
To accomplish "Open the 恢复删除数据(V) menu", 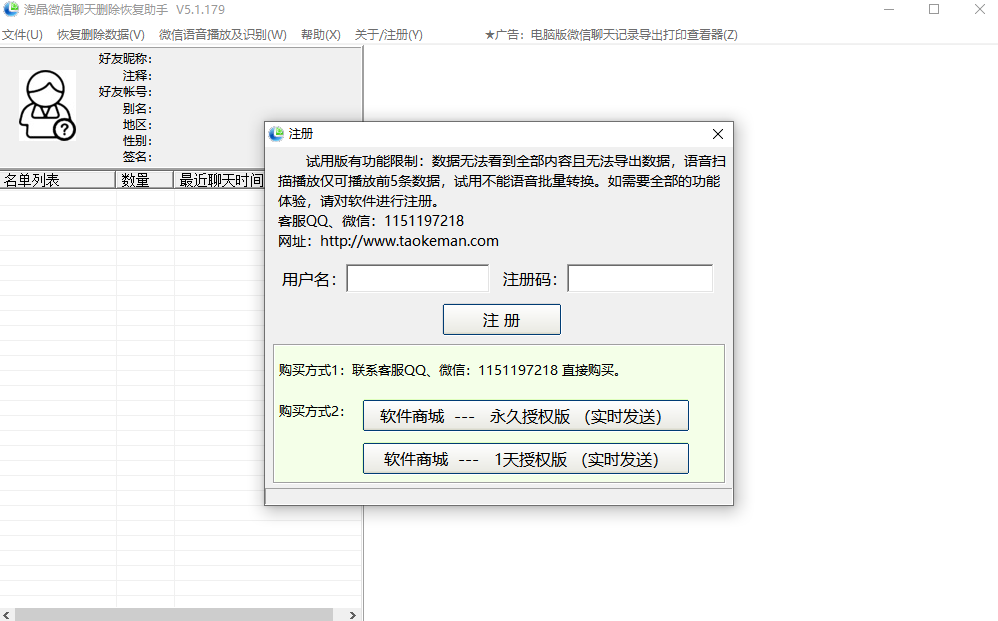I will (101, 35).
